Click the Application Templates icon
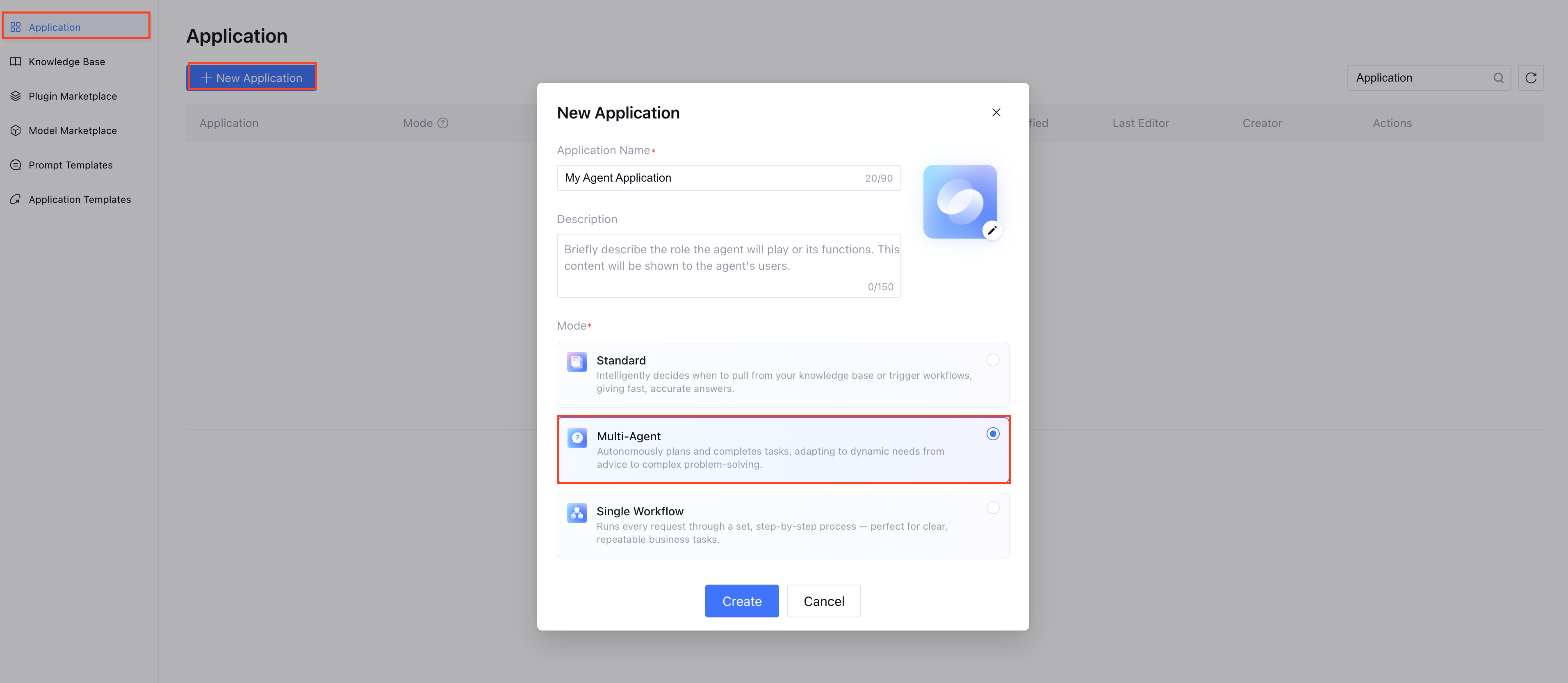 [x=16, y=199]
